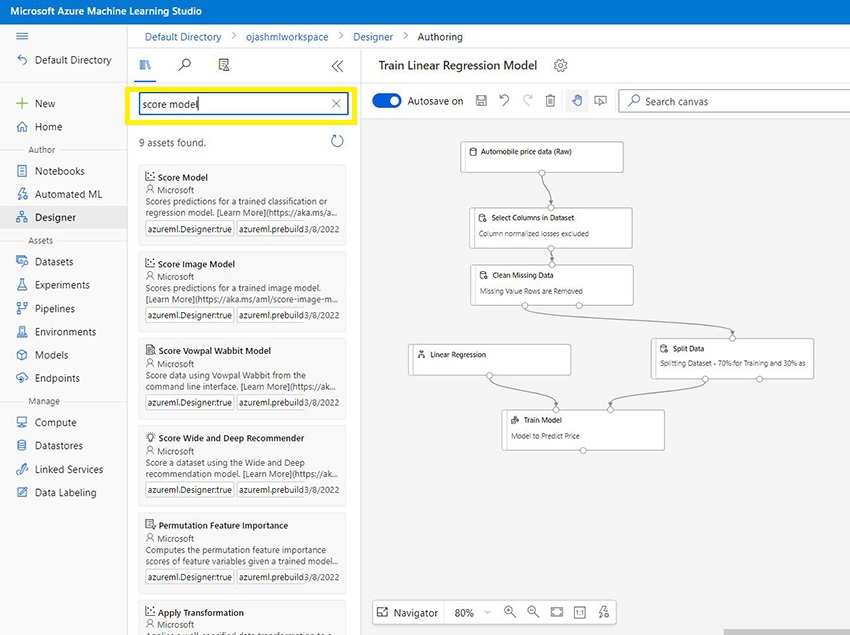
Task: Select the third tab icon in asset panel
Action: pyautogui.click(x=223, y=65)
